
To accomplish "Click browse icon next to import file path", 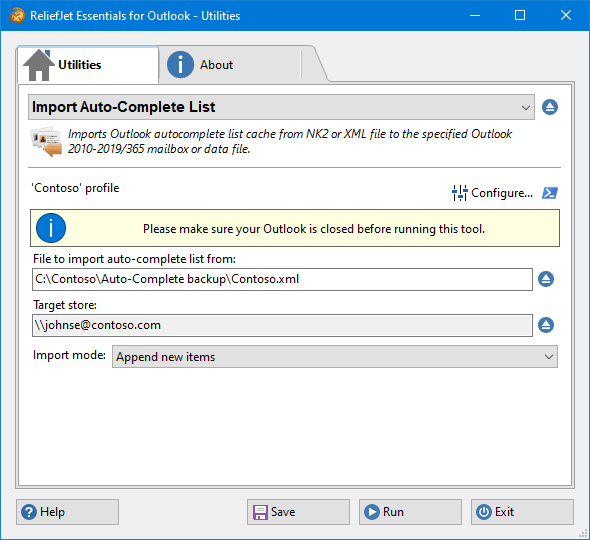I will click(x=546, y=279).
